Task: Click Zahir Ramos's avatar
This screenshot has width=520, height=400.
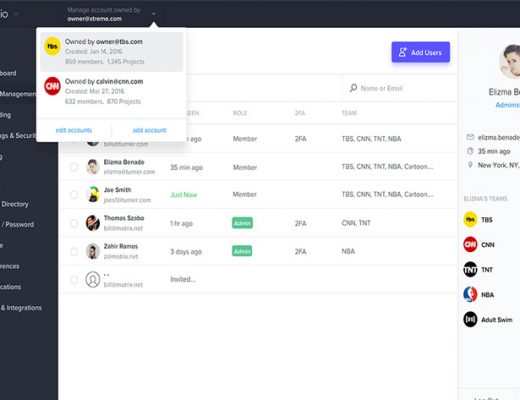Action: coord(93,251)
